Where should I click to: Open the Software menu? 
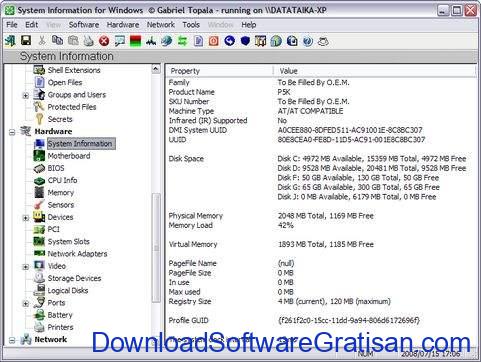tap(84, 25)
